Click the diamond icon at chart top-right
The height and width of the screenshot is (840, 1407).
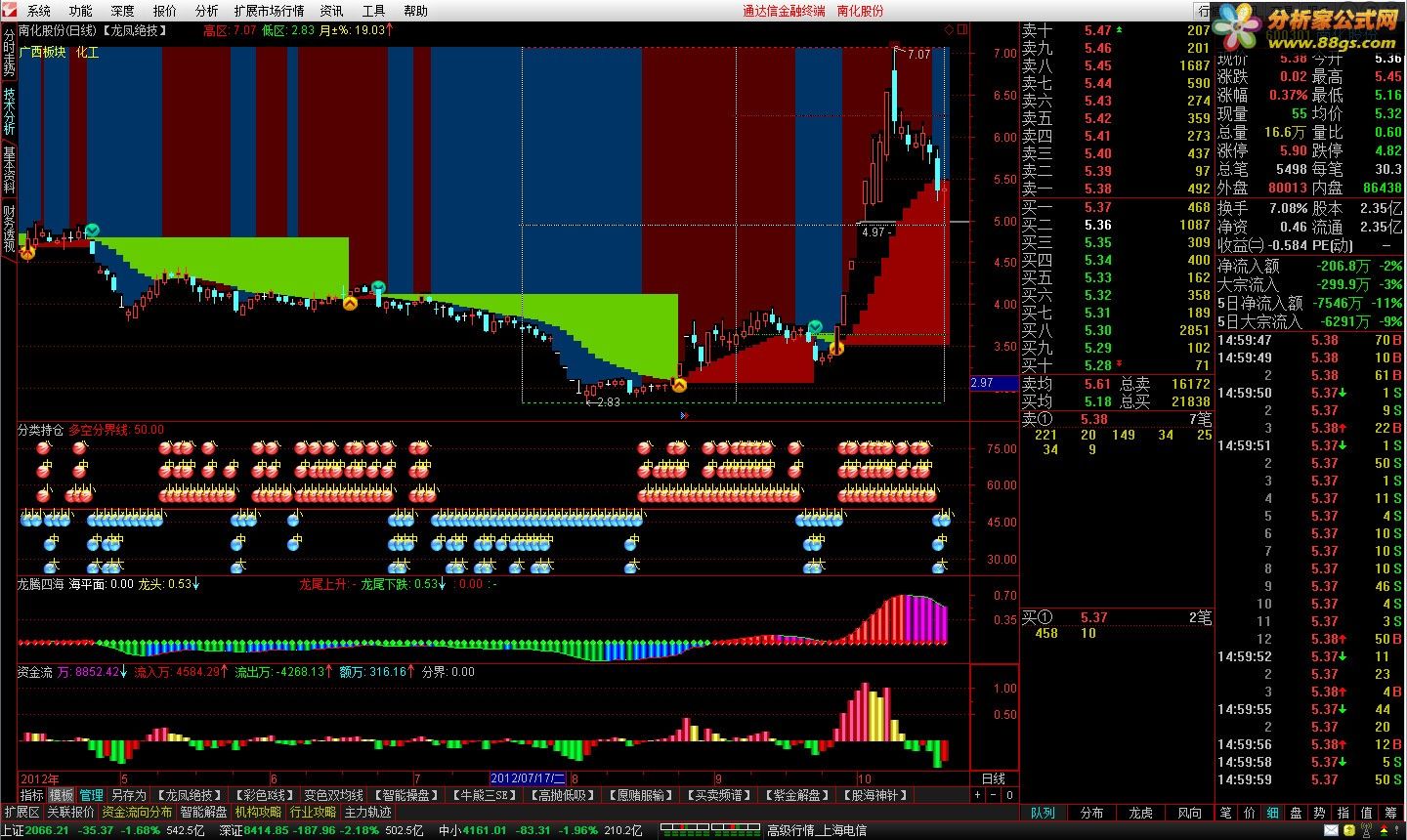949,30
